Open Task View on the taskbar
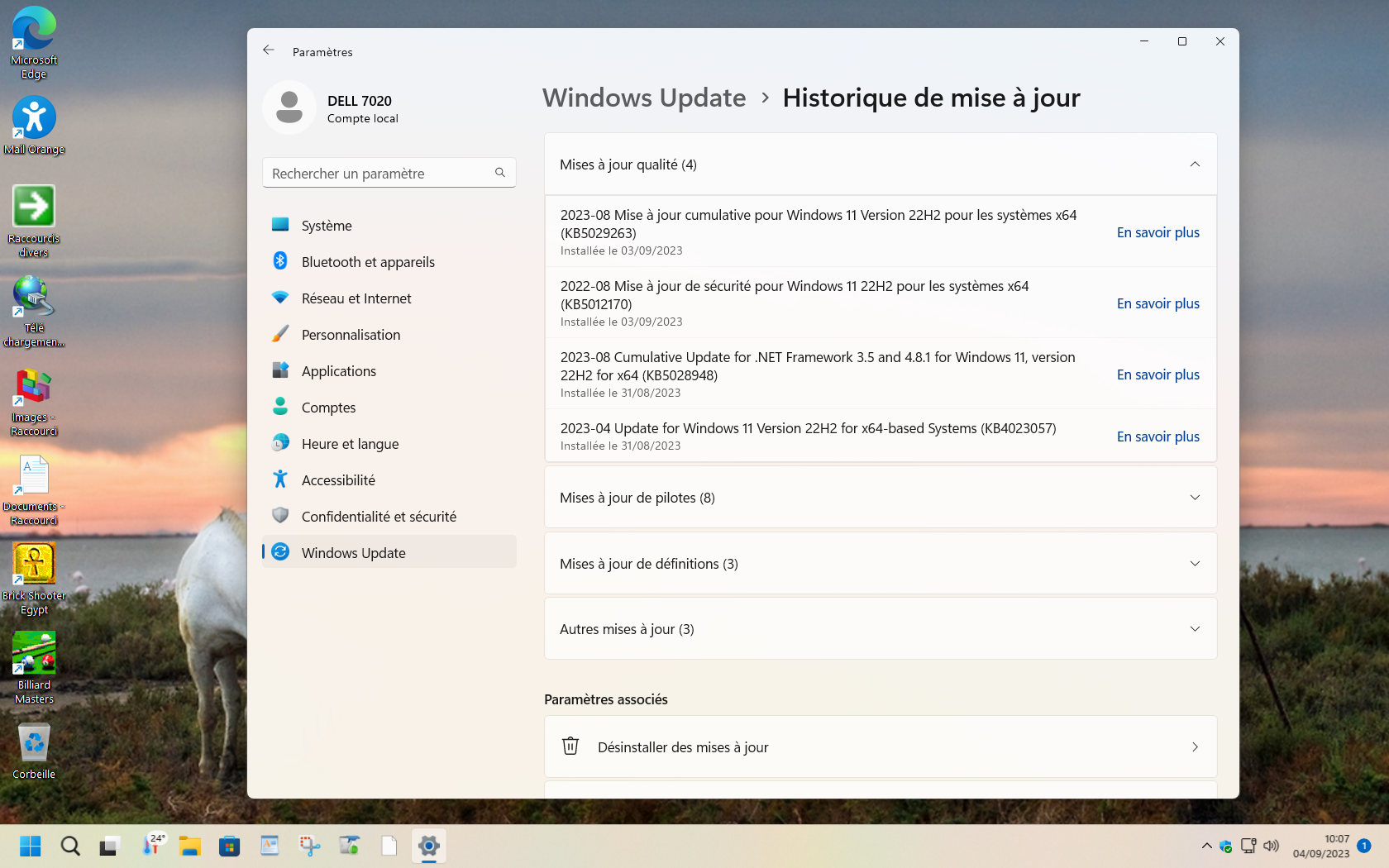 tap(109, 846)
